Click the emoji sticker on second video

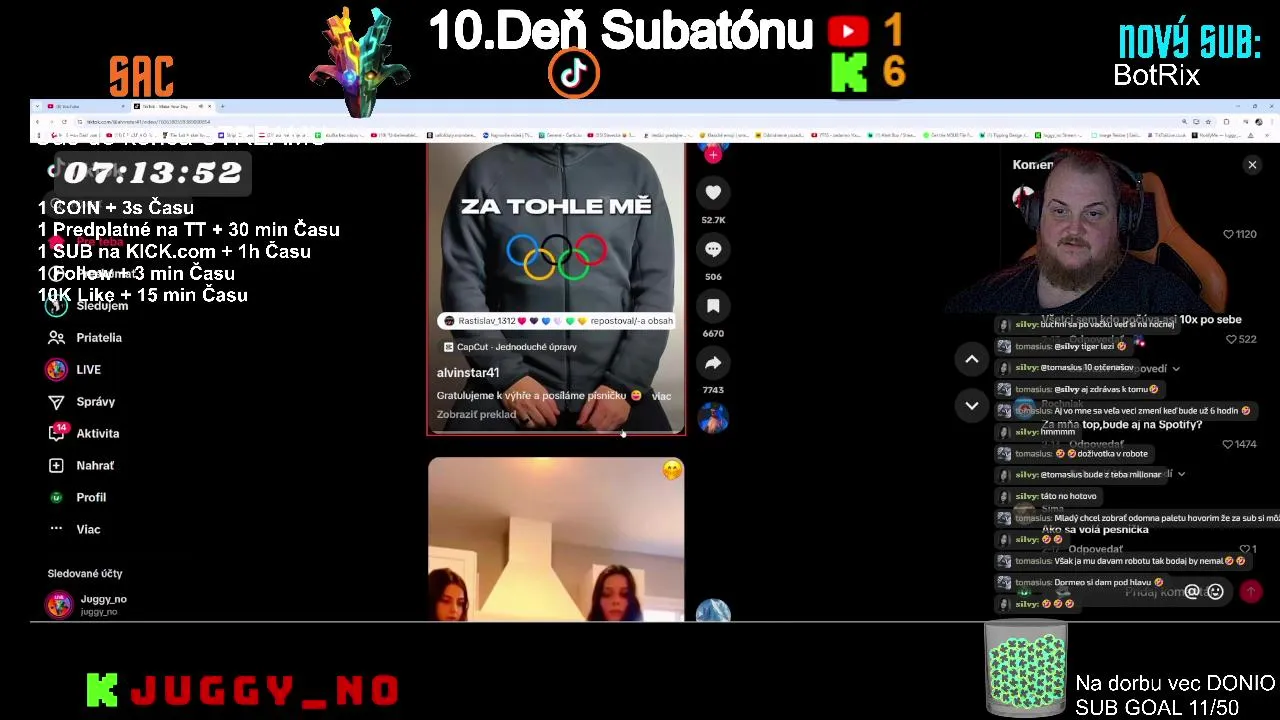pos(672,470)
